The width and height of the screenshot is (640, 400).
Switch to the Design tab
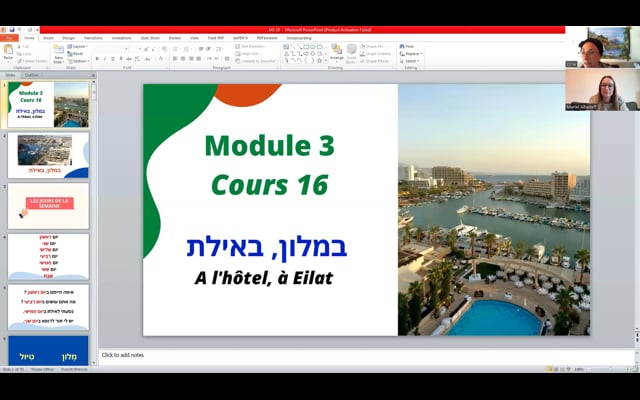tap(68, 38)
